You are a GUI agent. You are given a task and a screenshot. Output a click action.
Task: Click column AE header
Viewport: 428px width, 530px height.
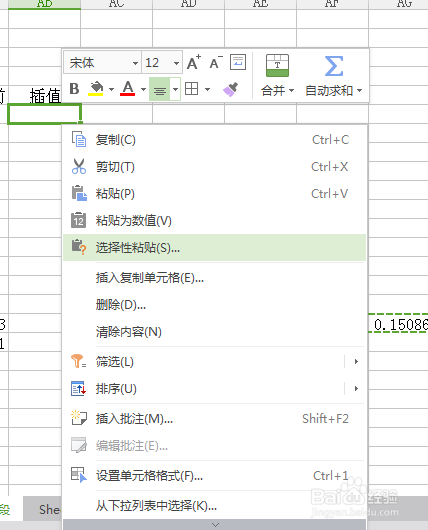260,4
